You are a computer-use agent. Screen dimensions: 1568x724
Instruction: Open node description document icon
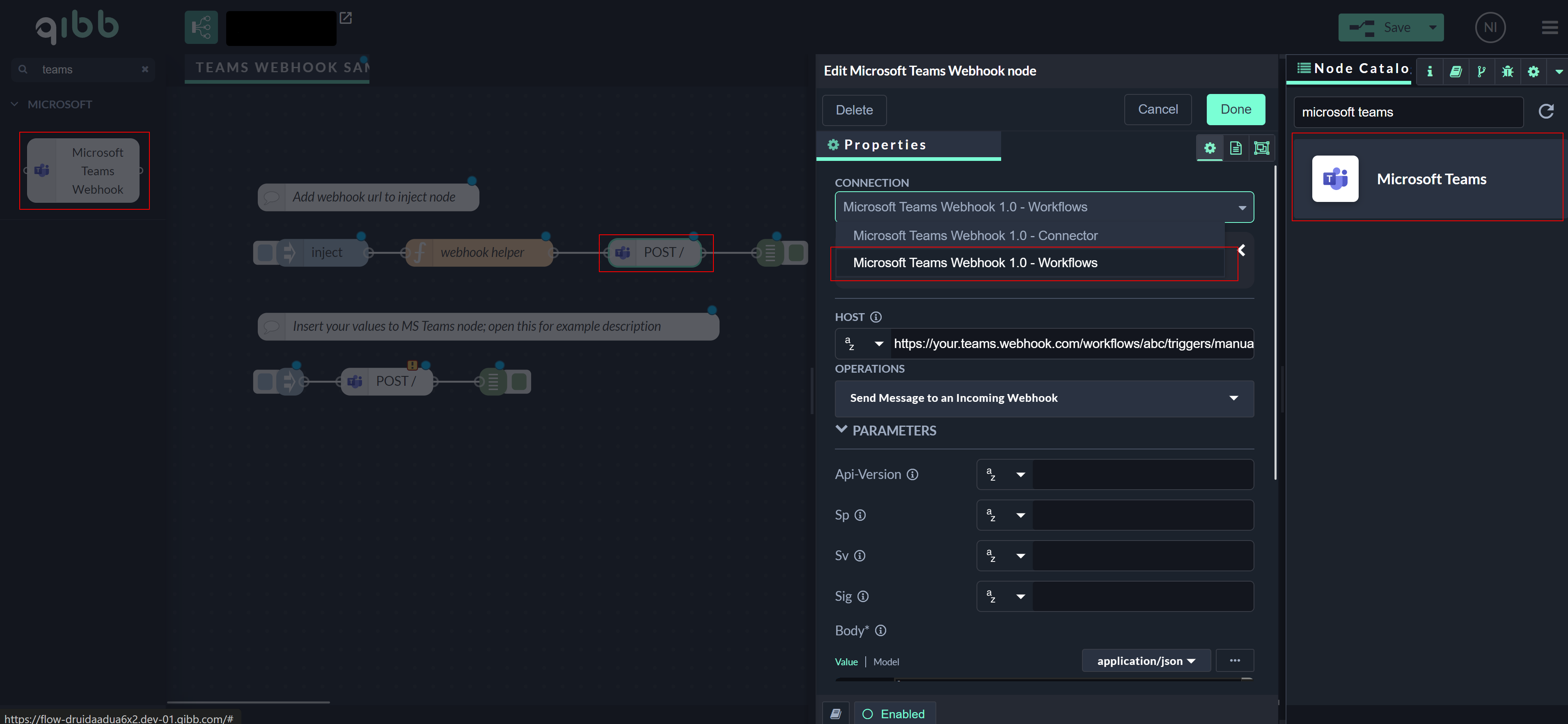click(1236, 148)
